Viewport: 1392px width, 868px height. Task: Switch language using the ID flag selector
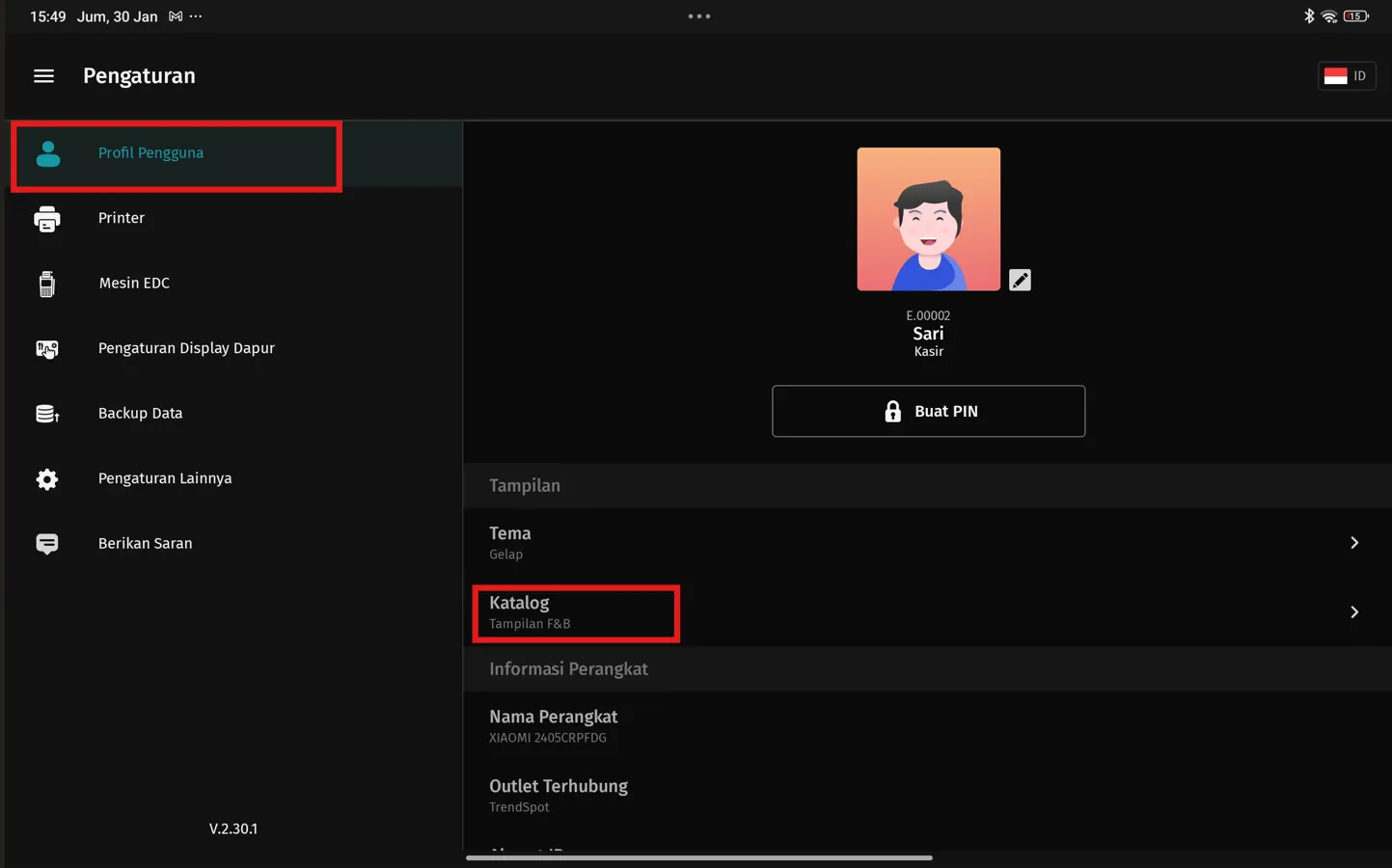(1346, 76)
